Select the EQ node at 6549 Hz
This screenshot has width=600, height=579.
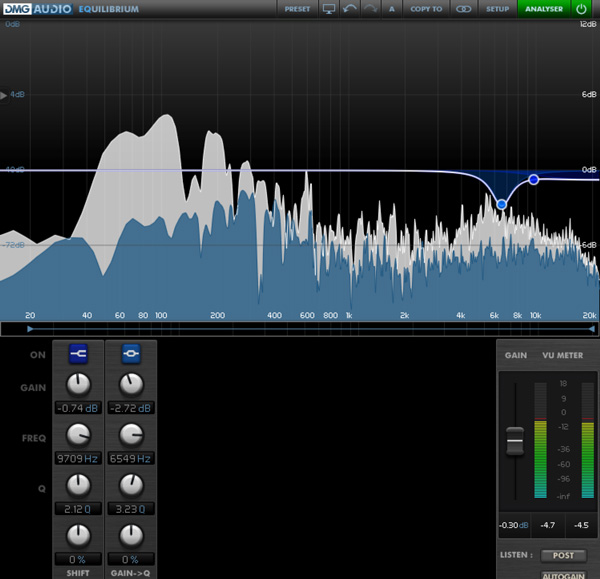coord(501,205)
